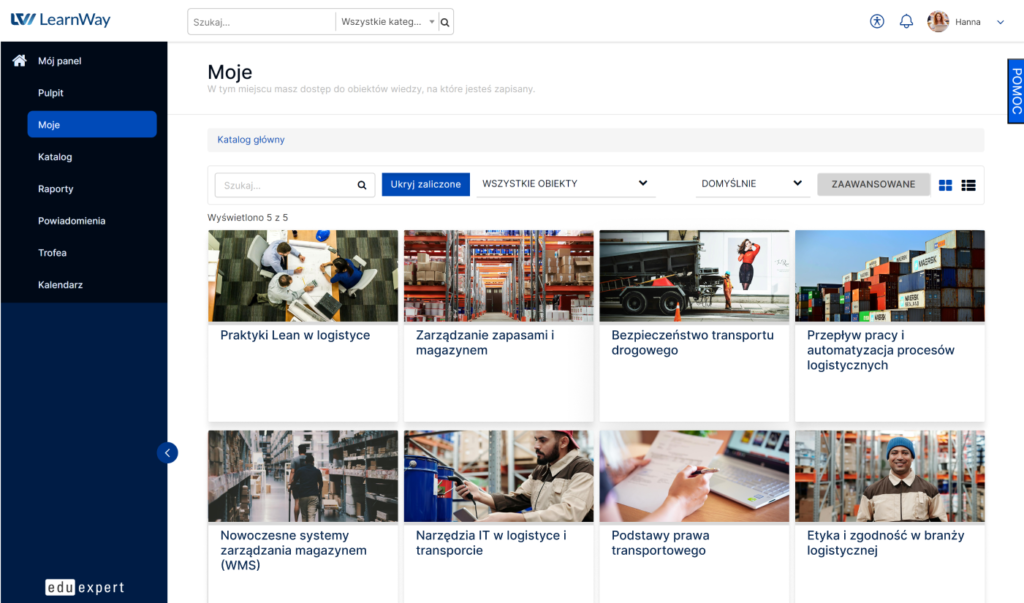Click the search icon in course filter field
Image resolution: width=1024 pixels, height=603 pixels.
(x=362, y=185)
